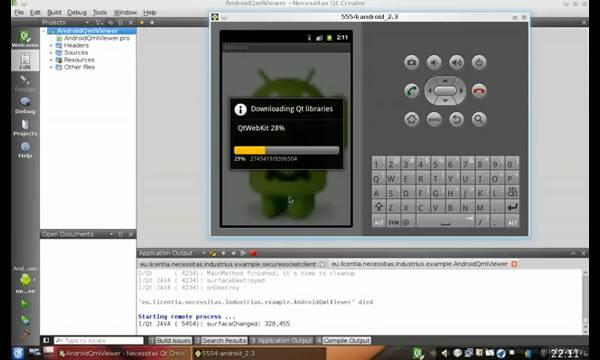Viewport: 600px width, 360px height.
Task: Open the Window menu
Action: 125,13
